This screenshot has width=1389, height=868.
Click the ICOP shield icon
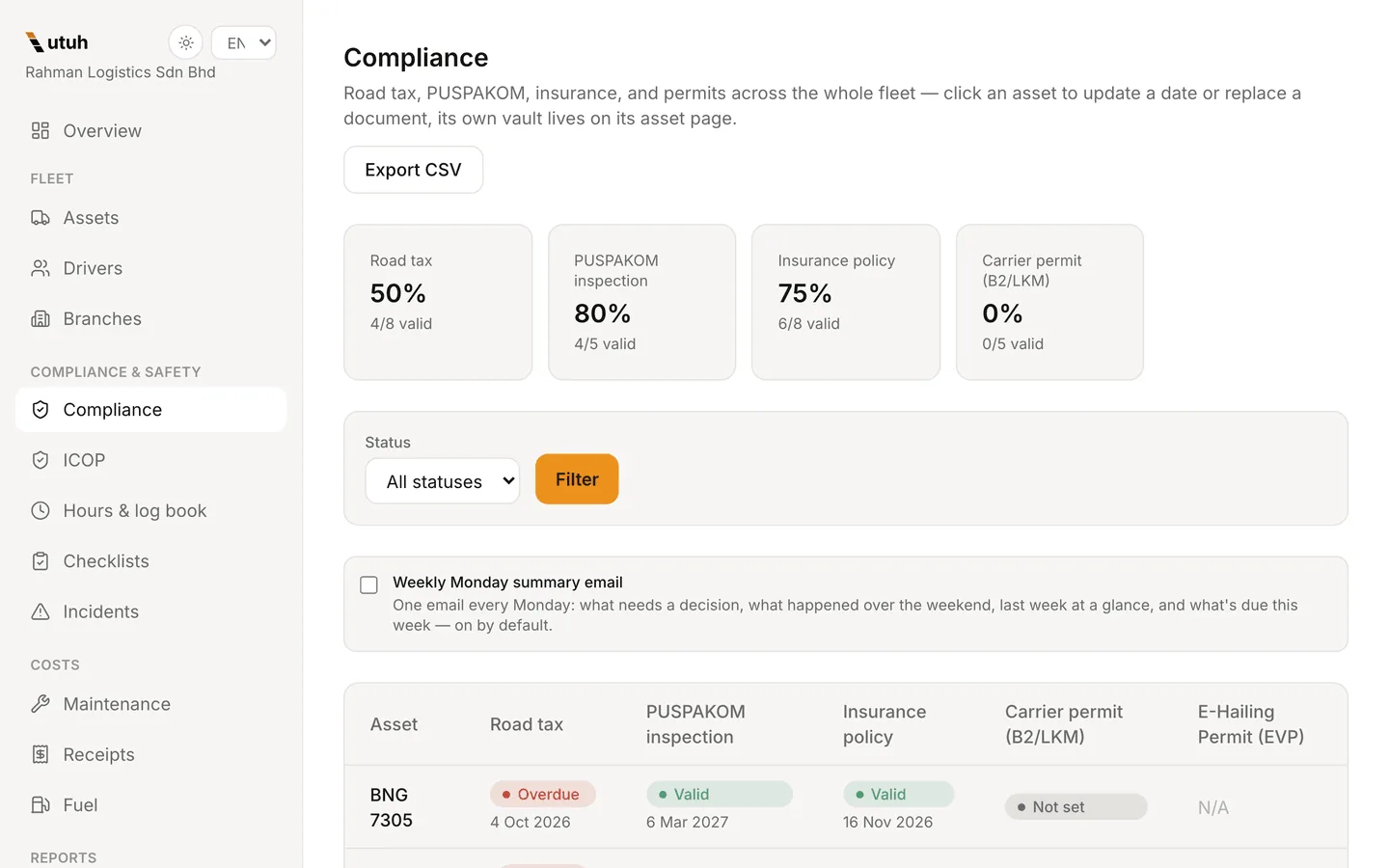pyautogui.click(x=41, y=460)
